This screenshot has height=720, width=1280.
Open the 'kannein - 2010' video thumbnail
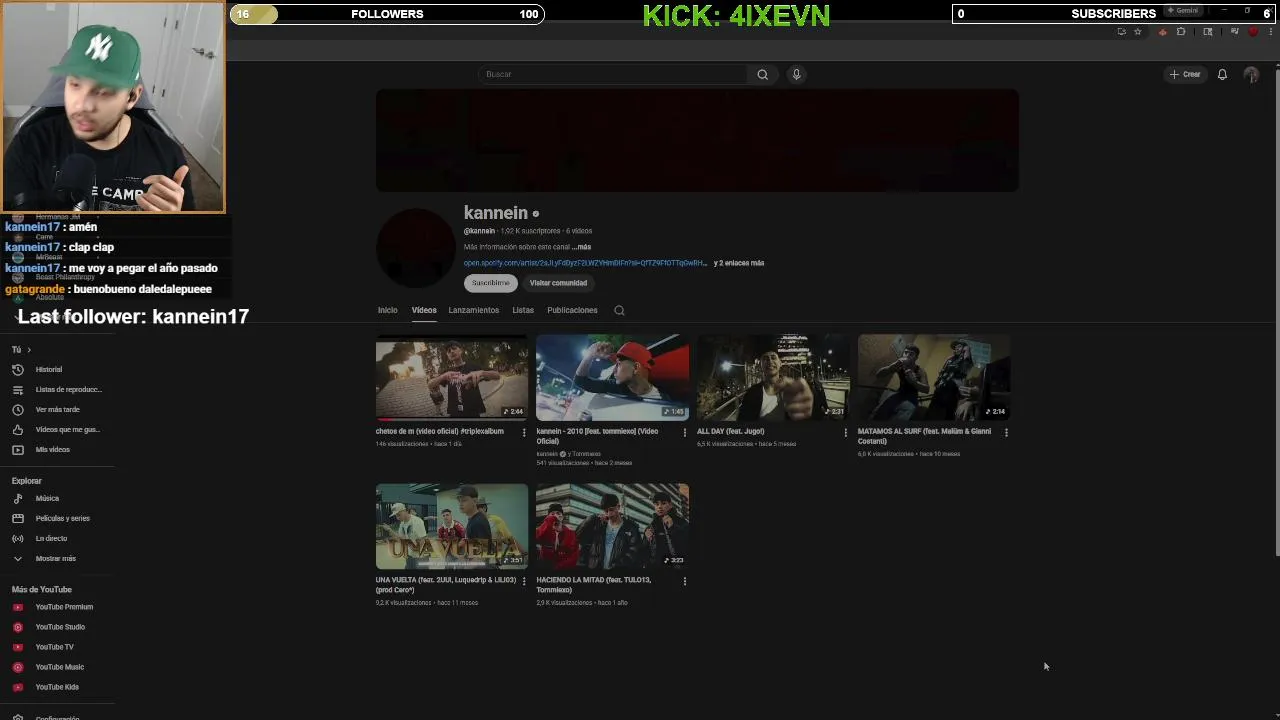tap(612, 377)
